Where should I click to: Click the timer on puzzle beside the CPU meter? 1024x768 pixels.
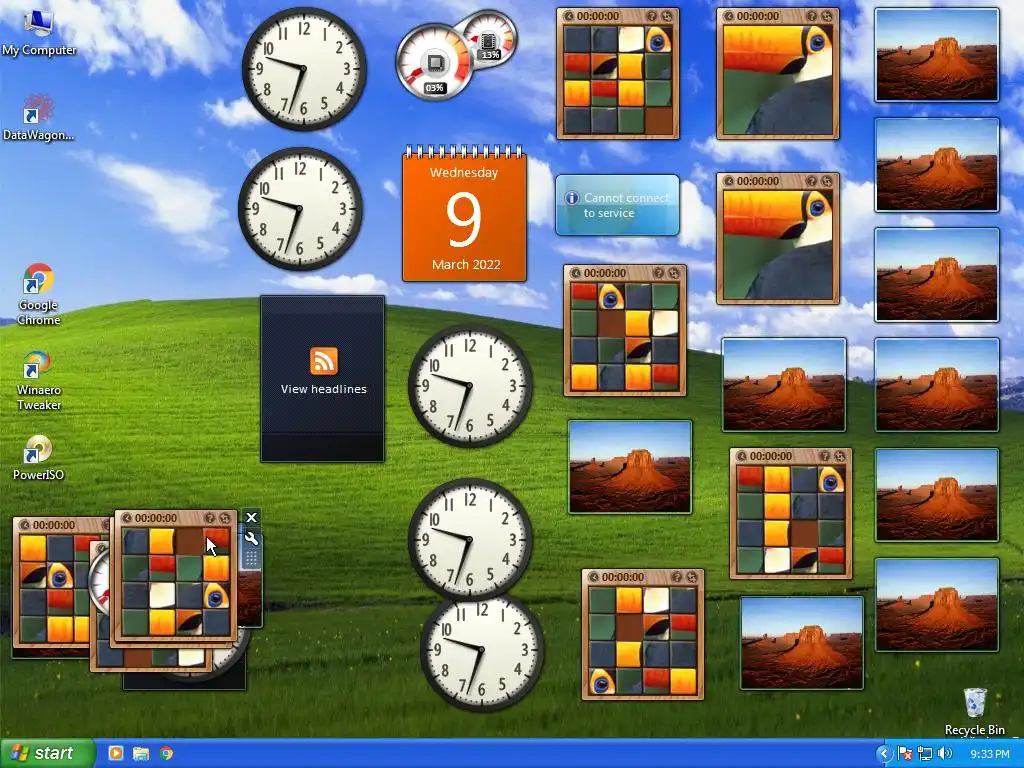[598, 16]
